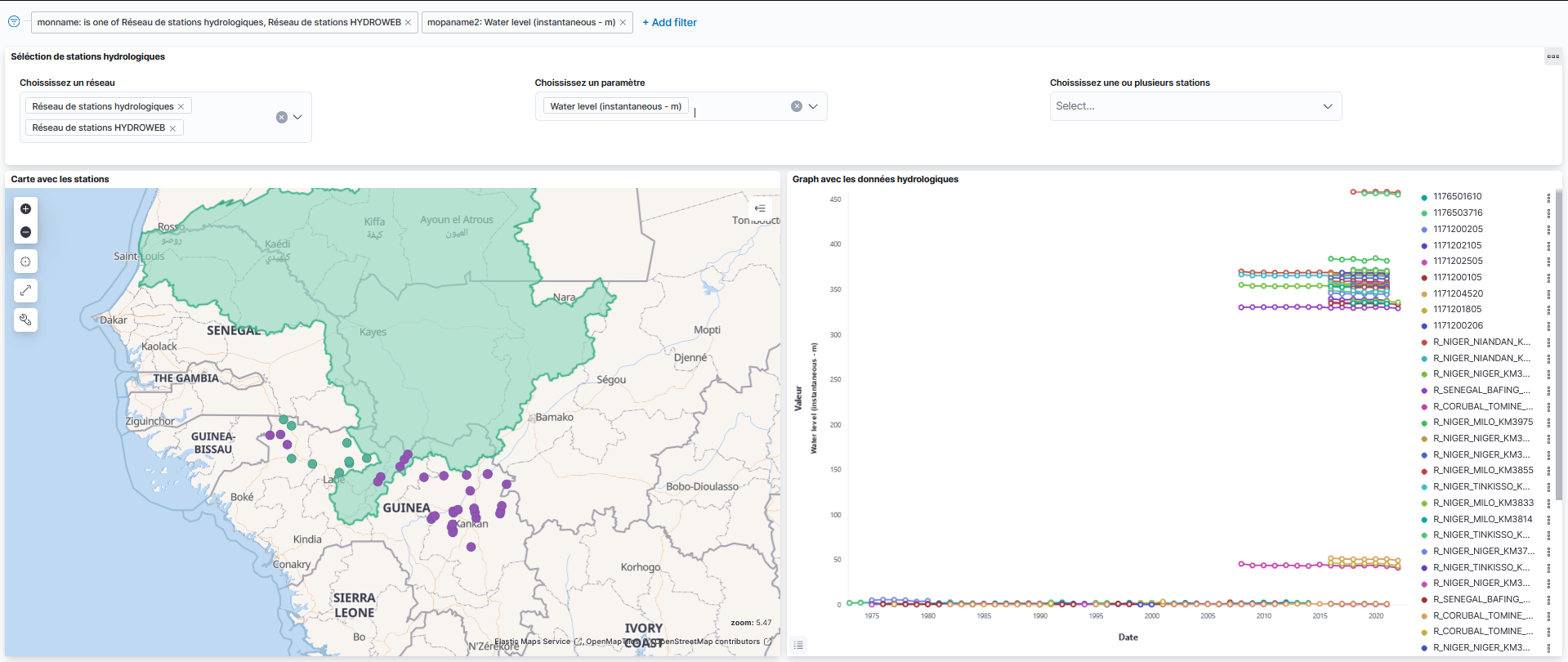Zoom in on the stations map

25,209
